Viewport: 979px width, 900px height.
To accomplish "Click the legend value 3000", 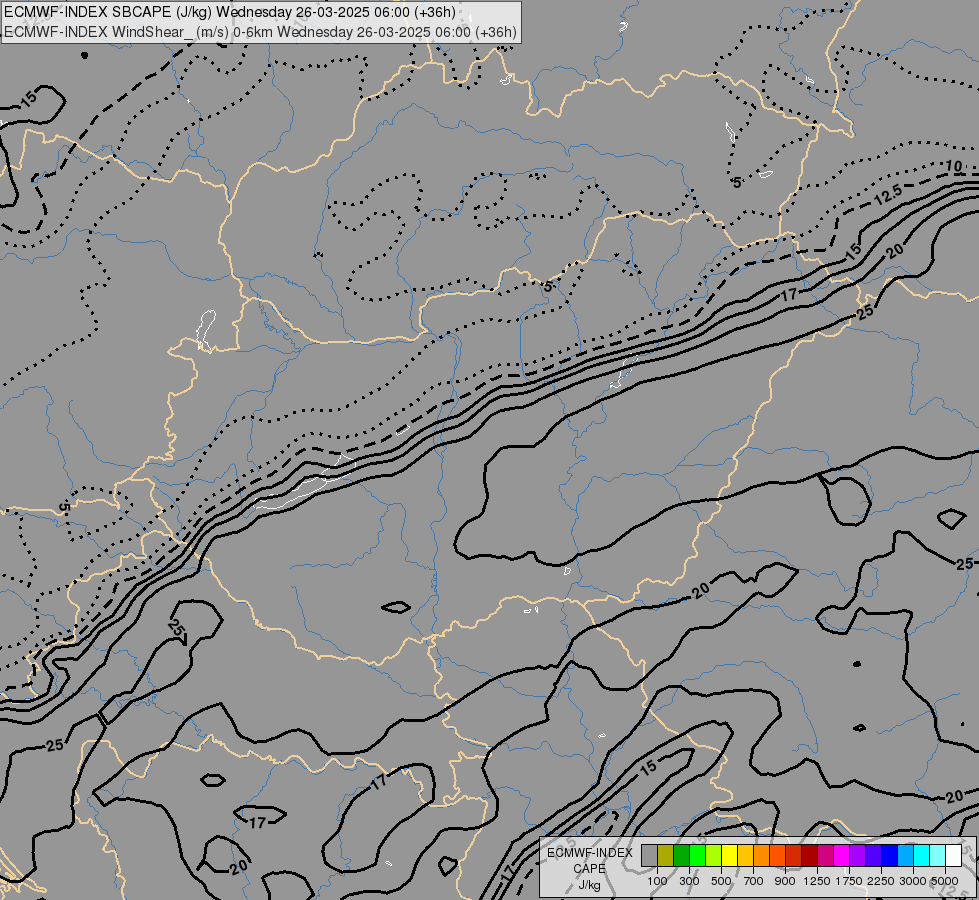I will pyautogui.click(x=913, y=881).
